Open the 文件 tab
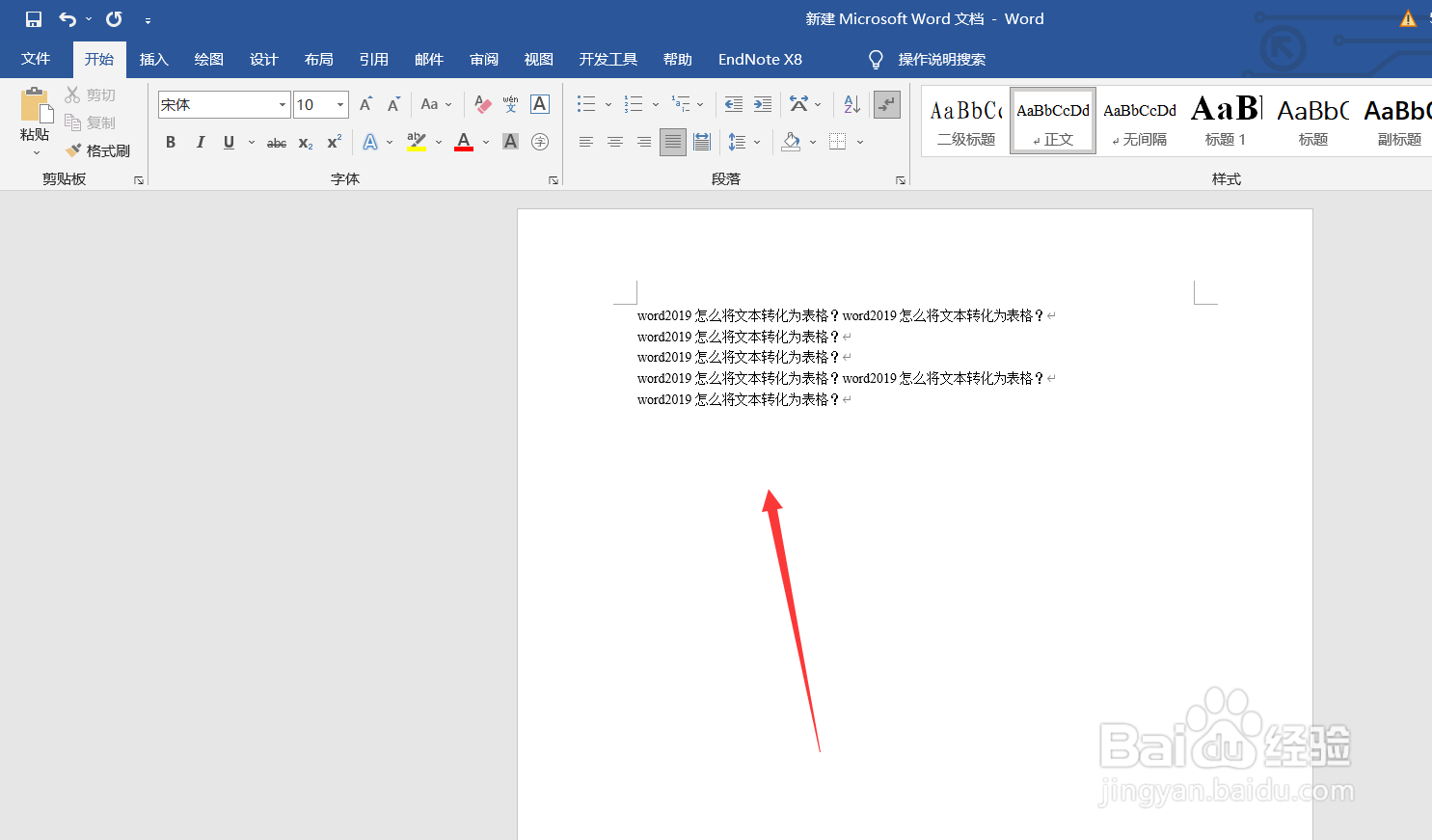 (36, 59)
